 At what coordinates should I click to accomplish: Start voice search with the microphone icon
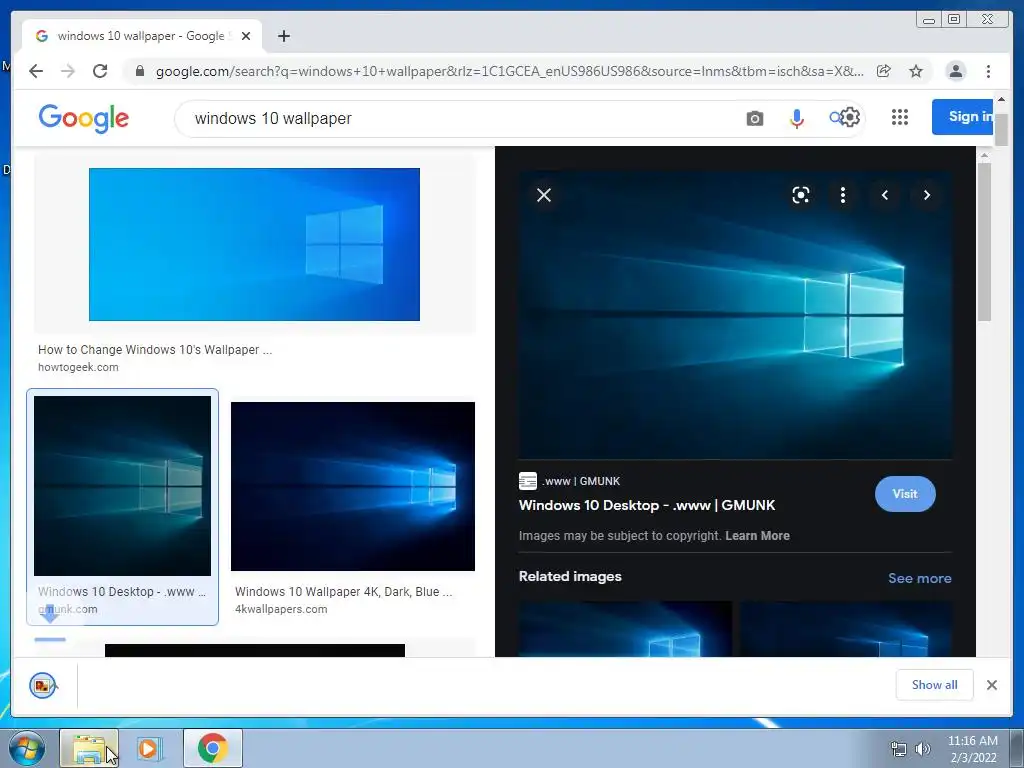pyautogui.click(x=797, y=118)
